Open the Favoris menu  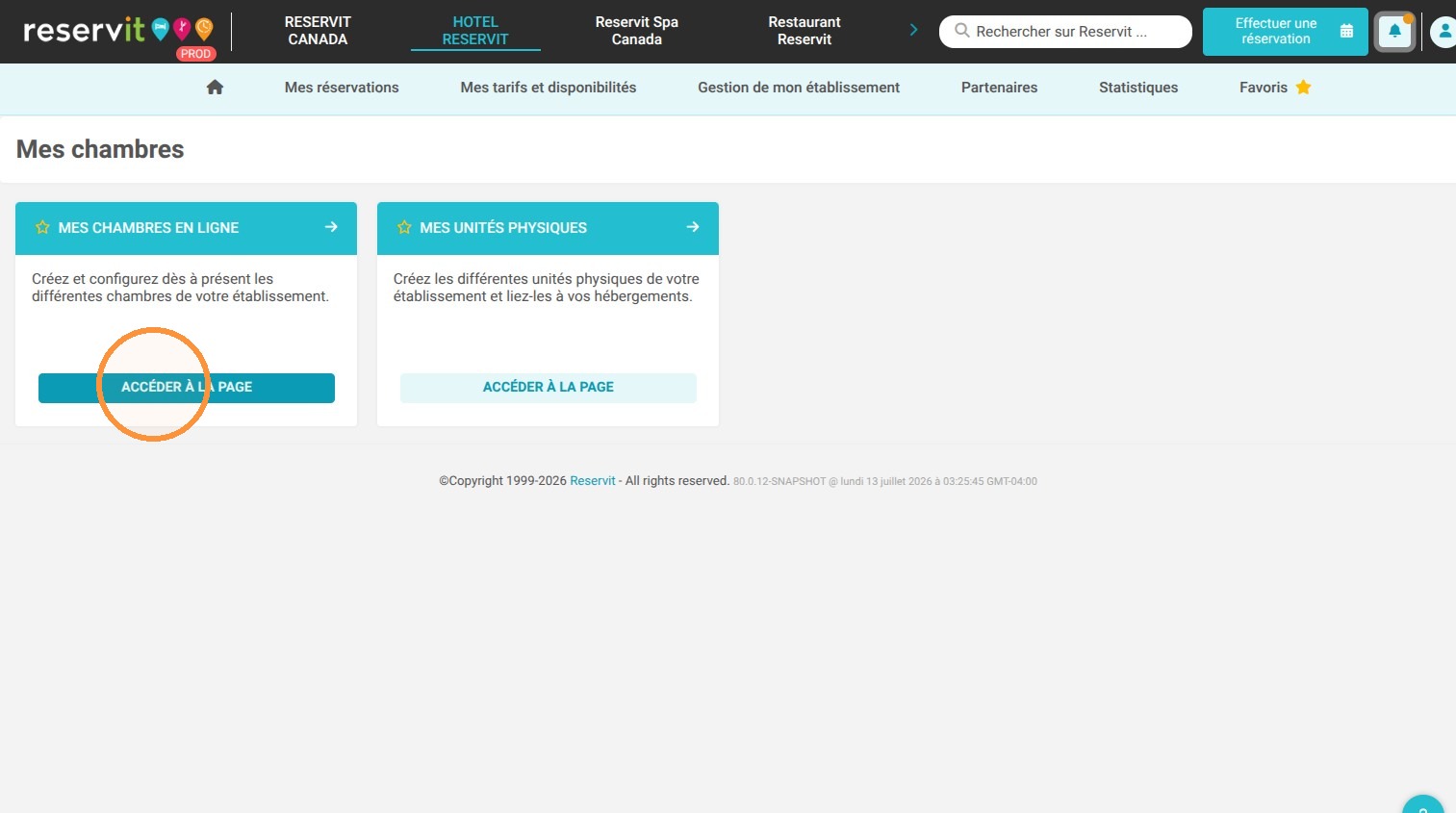tap(1275, 88)
